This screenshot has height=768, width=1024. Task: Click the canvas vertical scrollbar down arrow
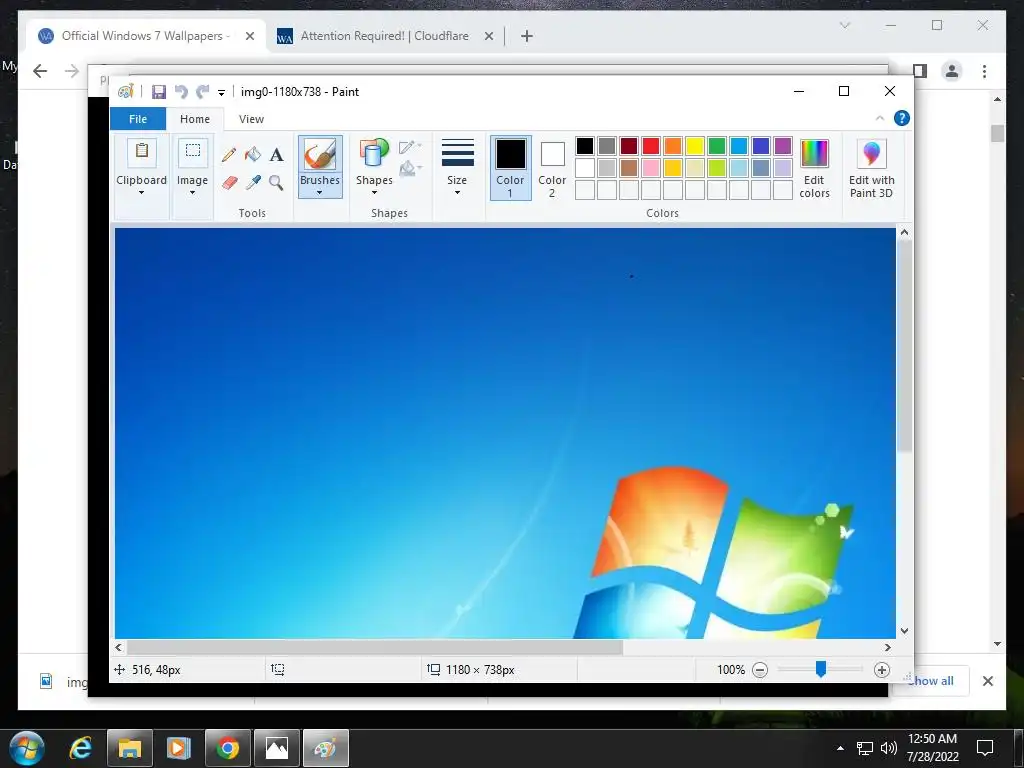pos(904,631)
